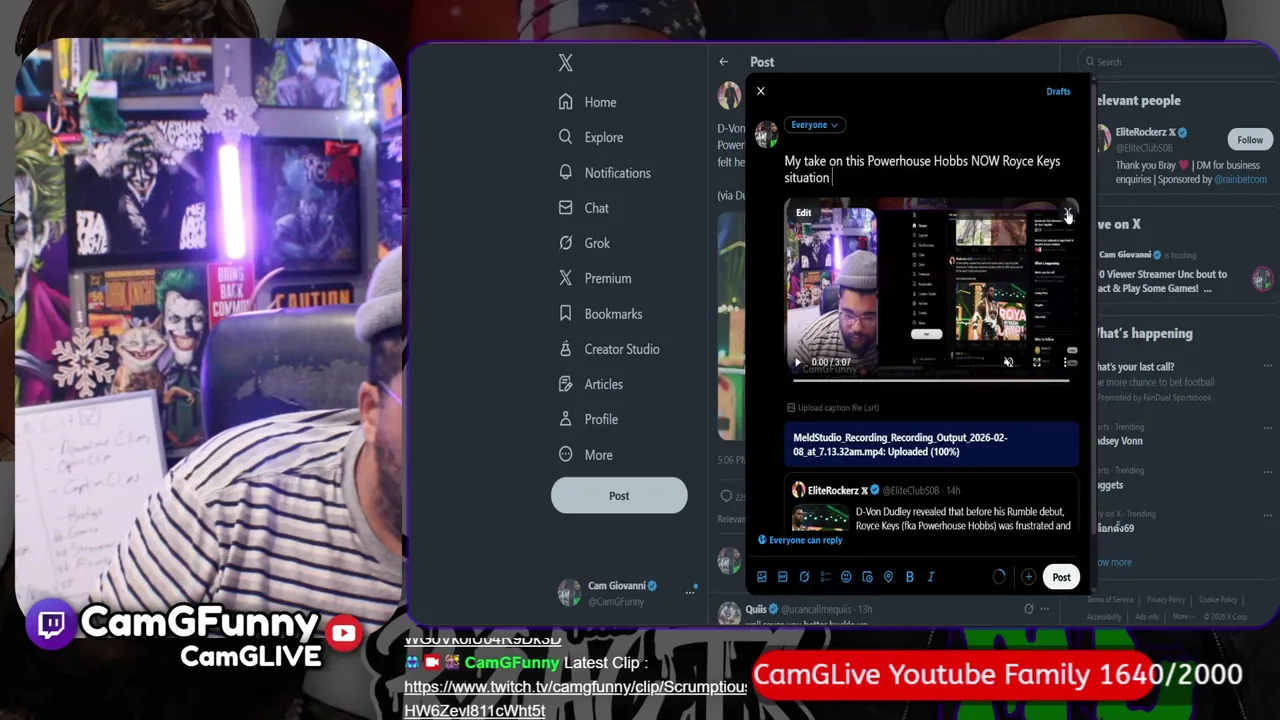Open Notifications in sidebar
The height and width of the screenshot is (720, 1280).
pos(605,173)
